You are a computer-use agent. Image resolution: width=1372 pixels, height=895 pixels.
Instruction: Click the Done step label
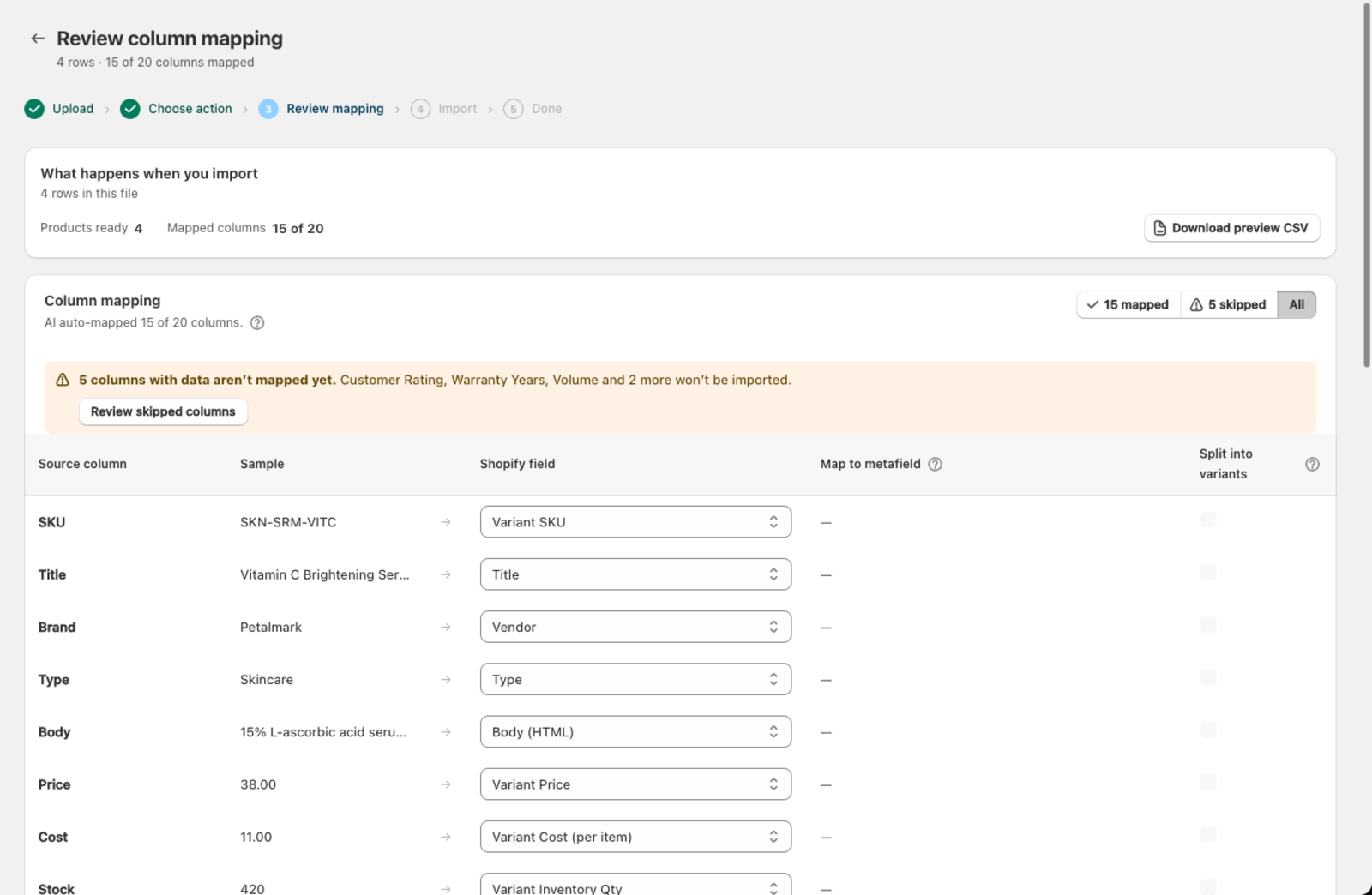tap(547, 109)
